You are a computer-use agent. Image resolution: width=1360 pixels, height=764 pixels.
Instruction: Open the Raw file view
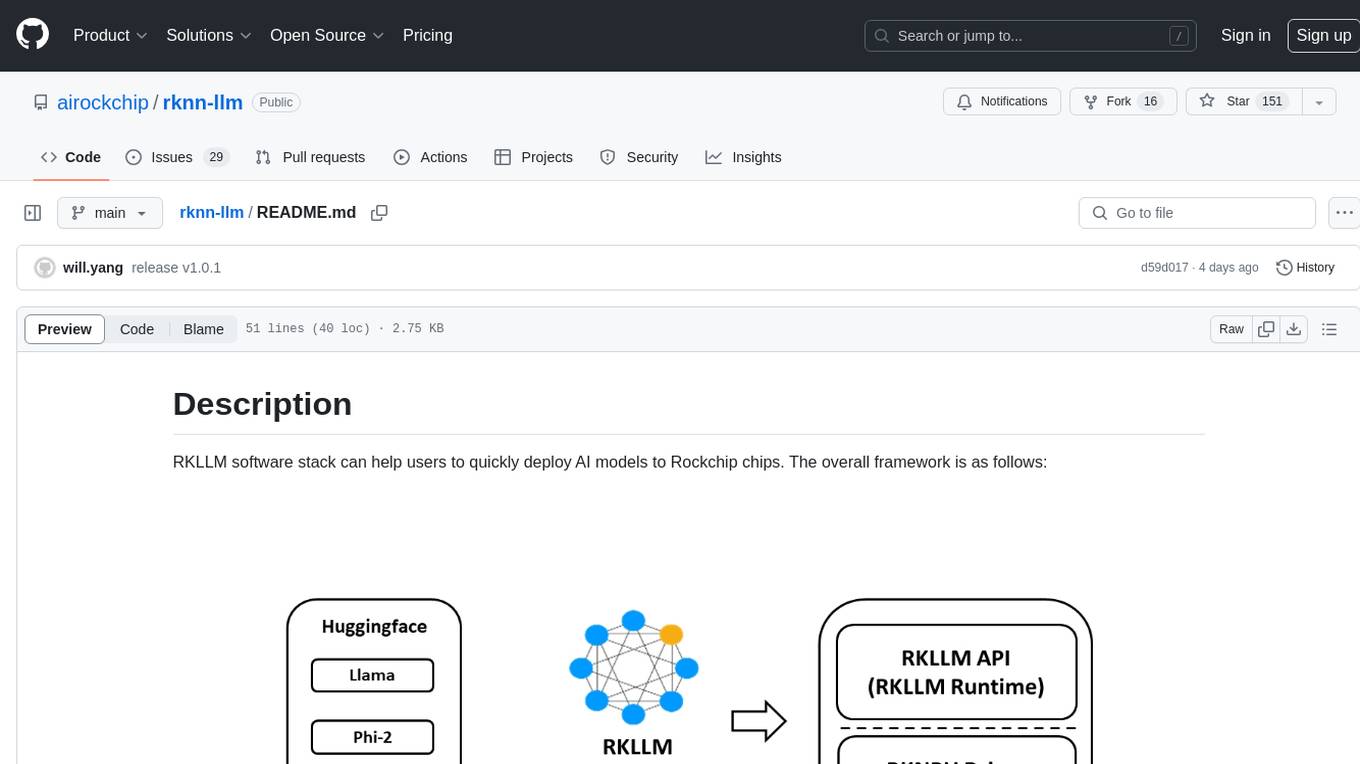pos(1231,329)
